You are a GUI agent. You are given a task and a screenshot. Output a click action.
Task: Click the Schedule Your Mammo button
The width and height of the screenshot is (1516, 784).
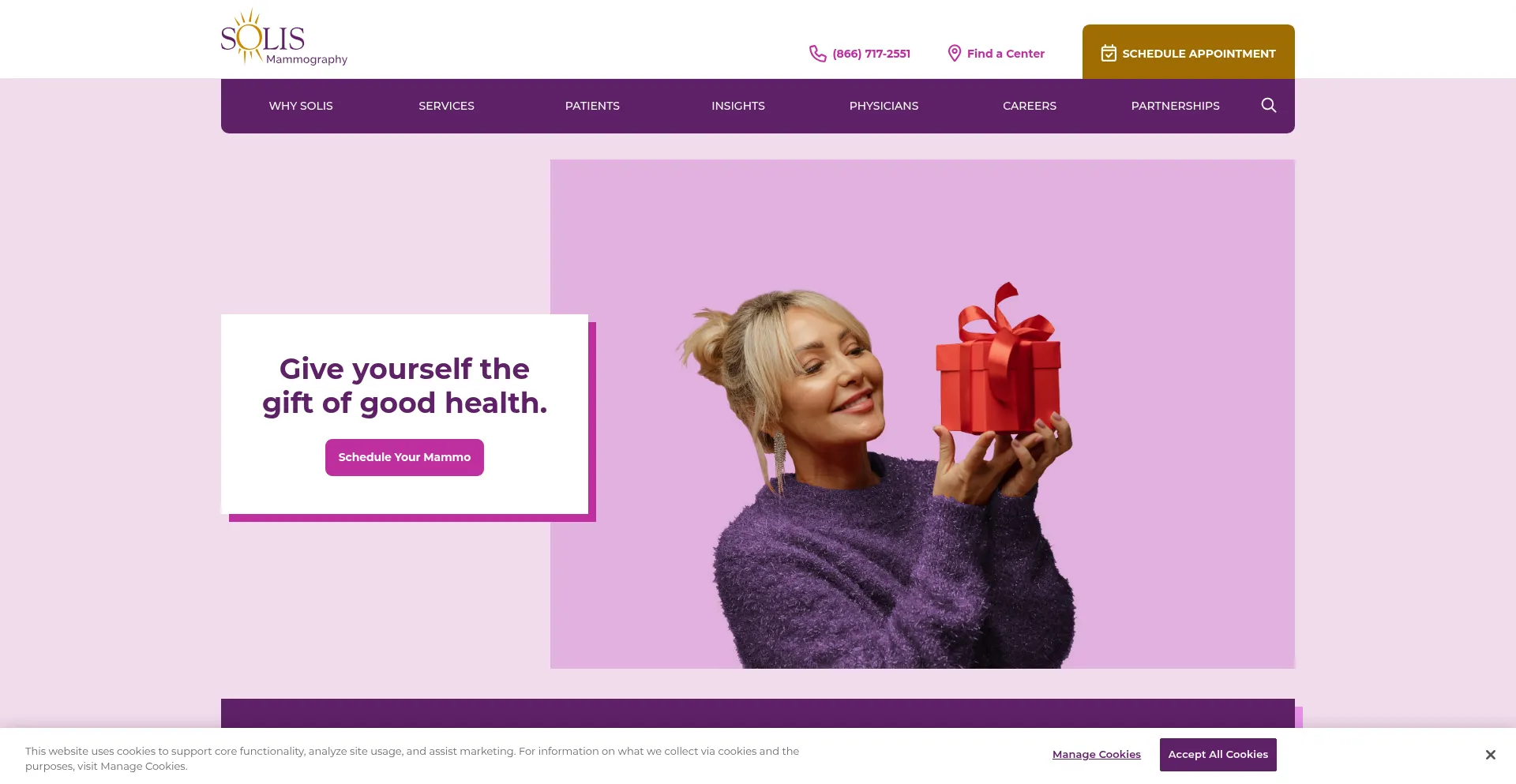coord(404,457)
